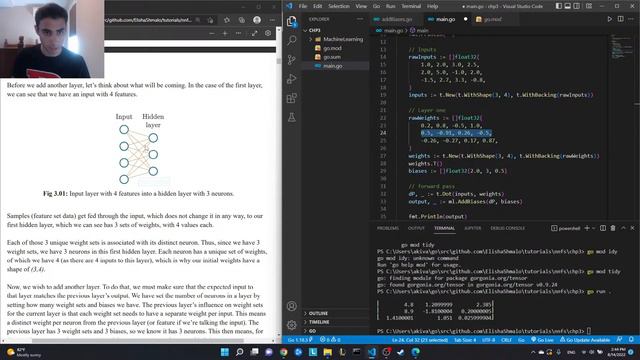The height and width of the screenshot is (360, 640).
Task: Open the terminal launch profile dropdown arrow
Action: coord(594,228)
